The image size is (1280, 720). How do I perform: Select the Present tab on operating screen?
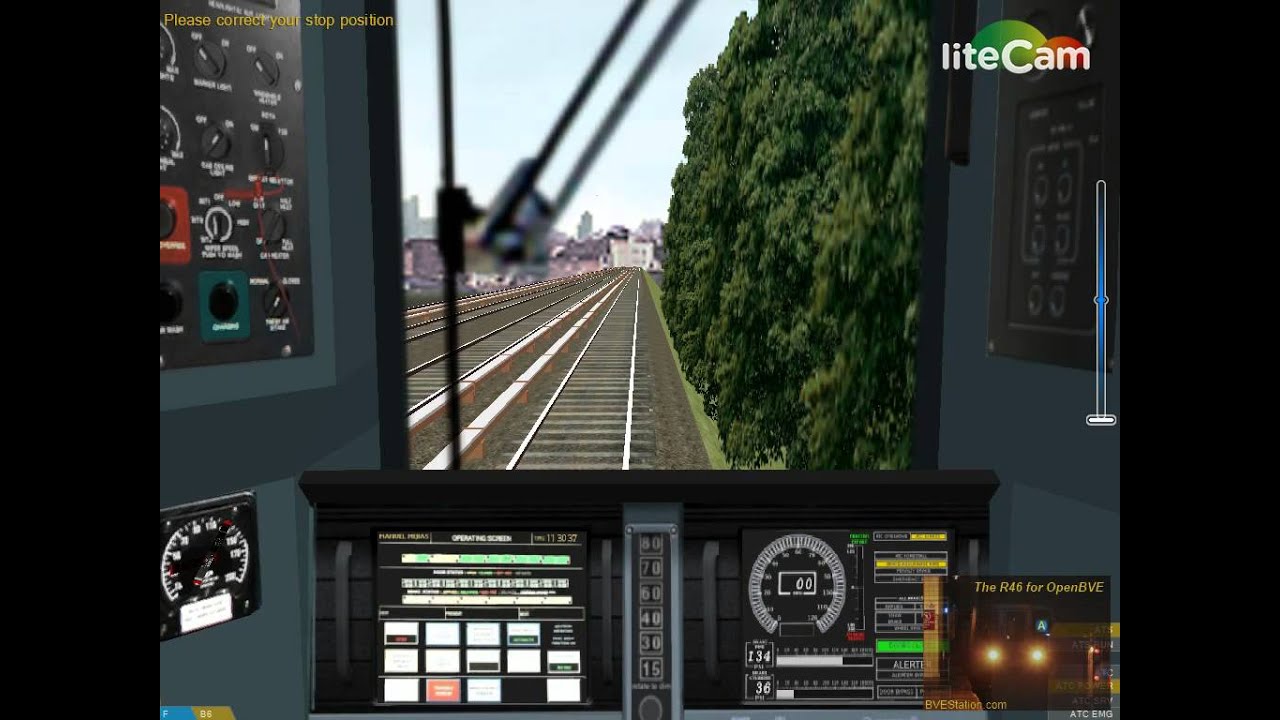(480, 613)
